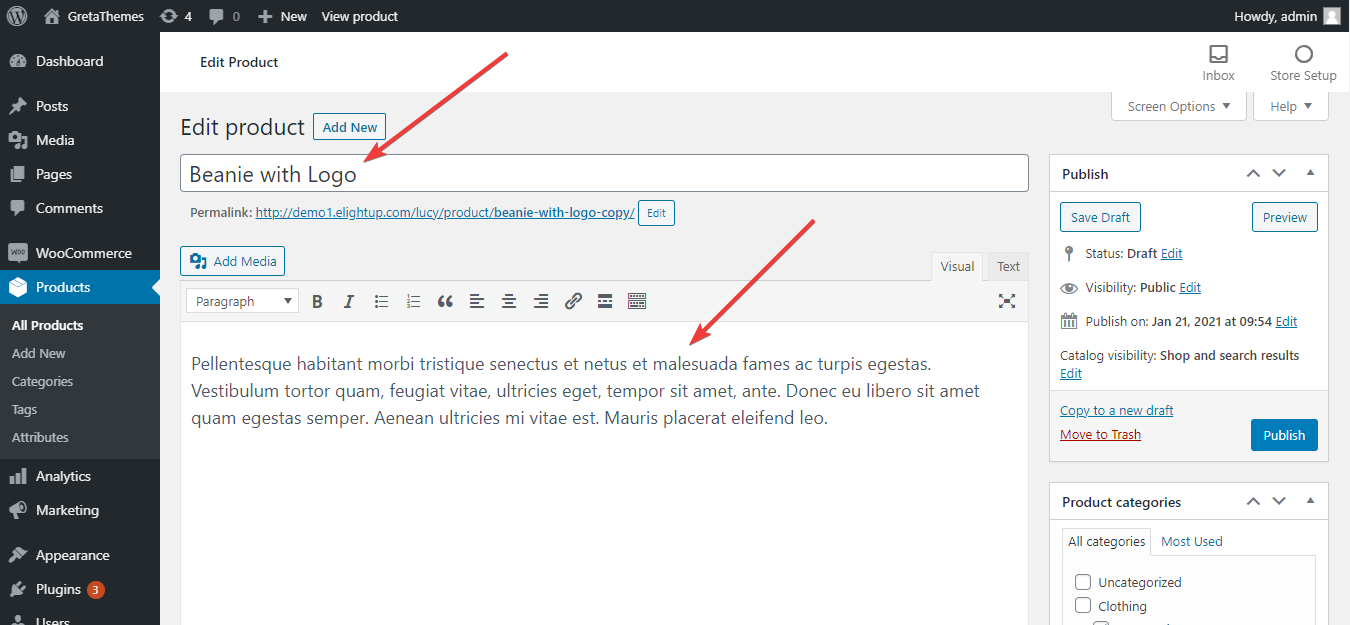Viewport: 1350px width, 625px height.
Task: Toggle bold formatting in the editor toolbar
Action: click(317, 300)
